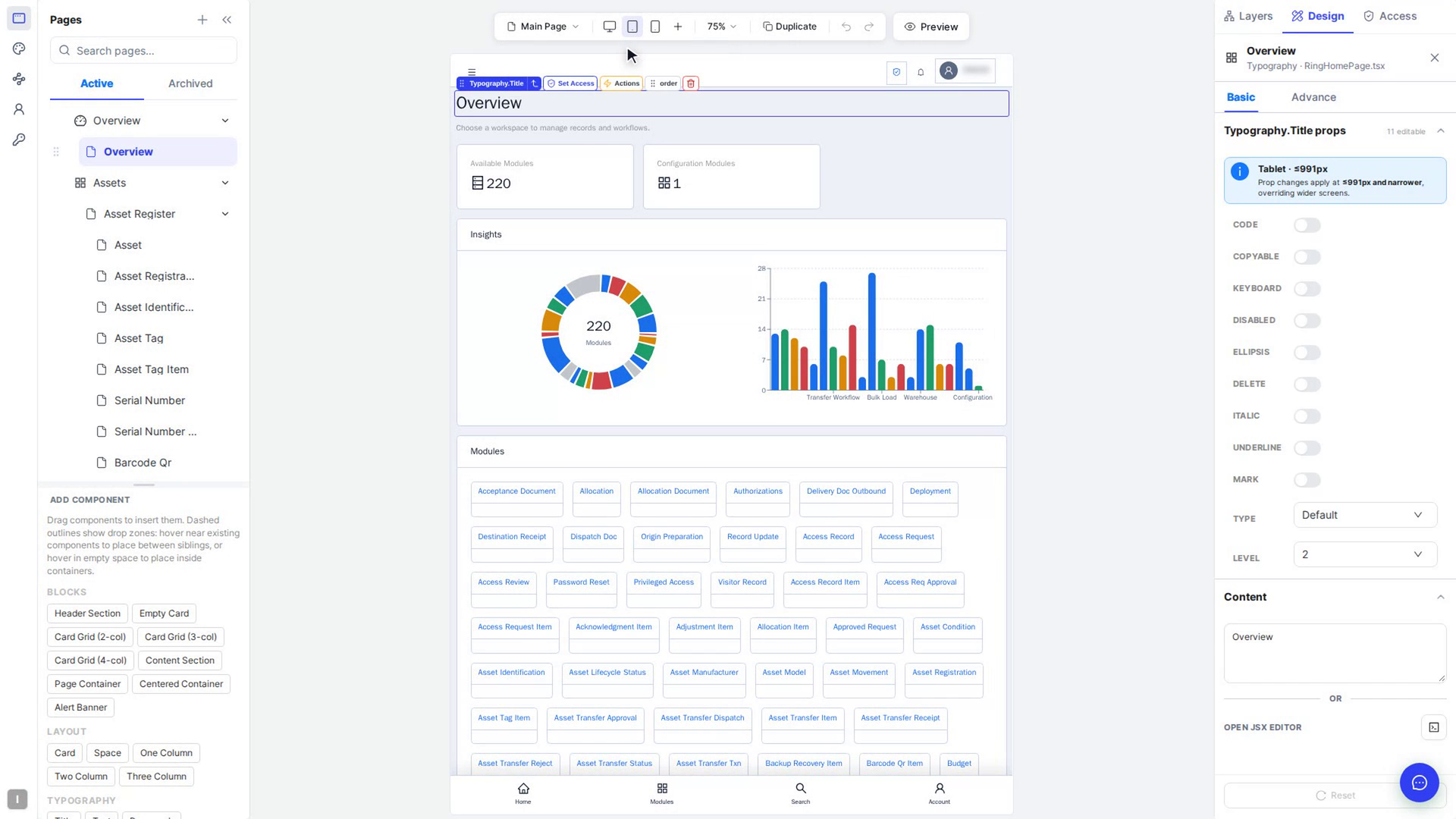This screenshot has height=819, width=1456.
Task: Turn on the ITALIC switch
Action: (1307, 416)
